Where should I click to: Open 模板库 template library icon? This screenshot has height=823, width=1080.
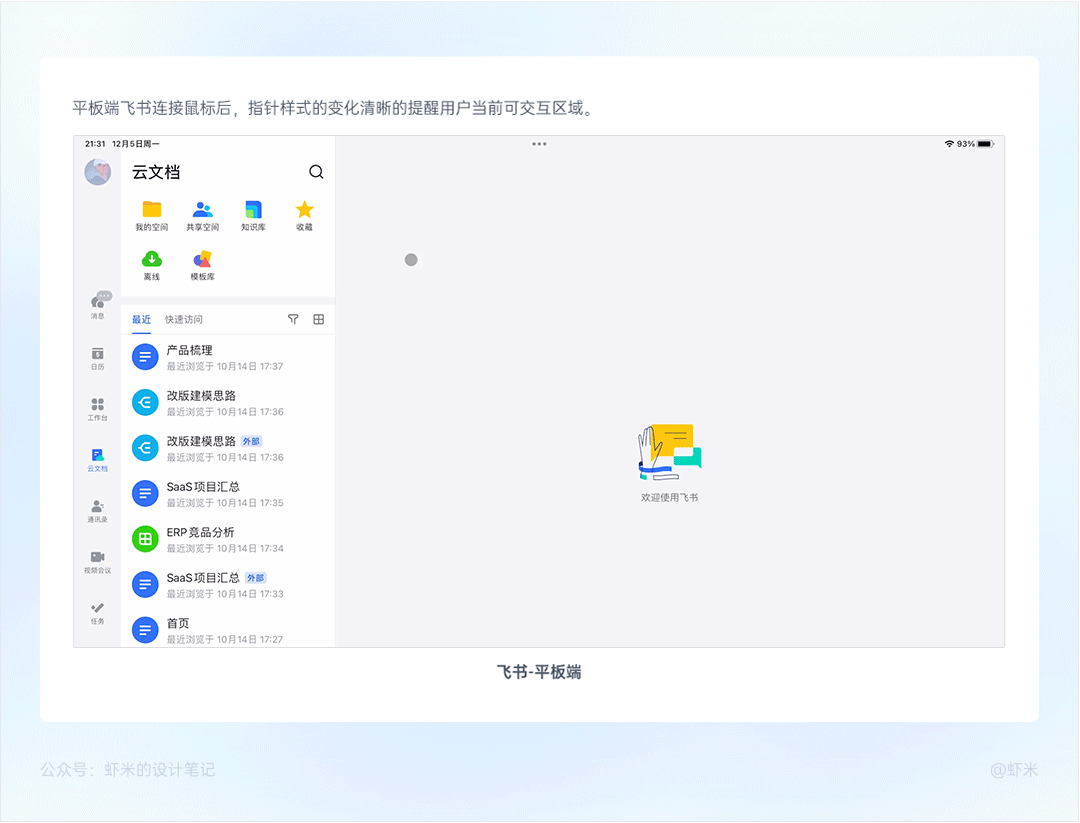(203, 260)
